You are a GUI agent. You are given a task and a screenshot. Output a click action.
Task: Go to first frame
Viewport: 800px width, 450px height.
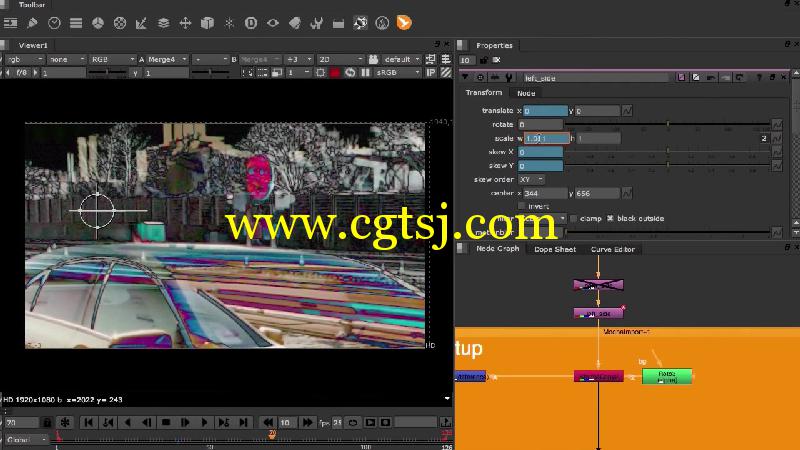pyautogui.click(x=89, y=422)
